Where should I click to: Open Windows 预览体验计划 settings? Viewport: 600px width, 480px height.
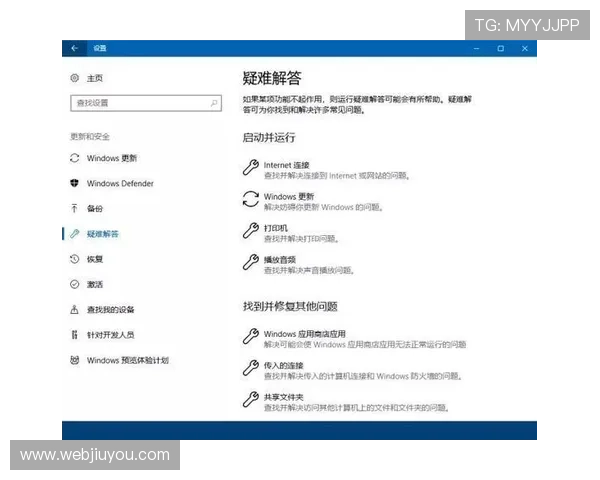click(127, 360)
